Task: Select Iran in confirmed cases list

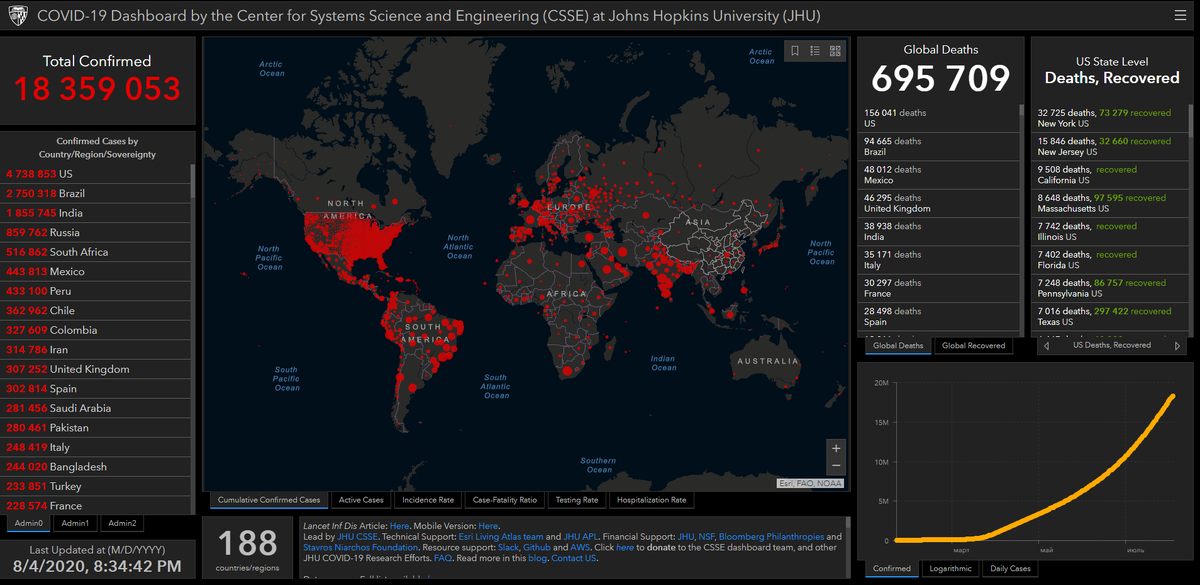Action: (96, 350)
